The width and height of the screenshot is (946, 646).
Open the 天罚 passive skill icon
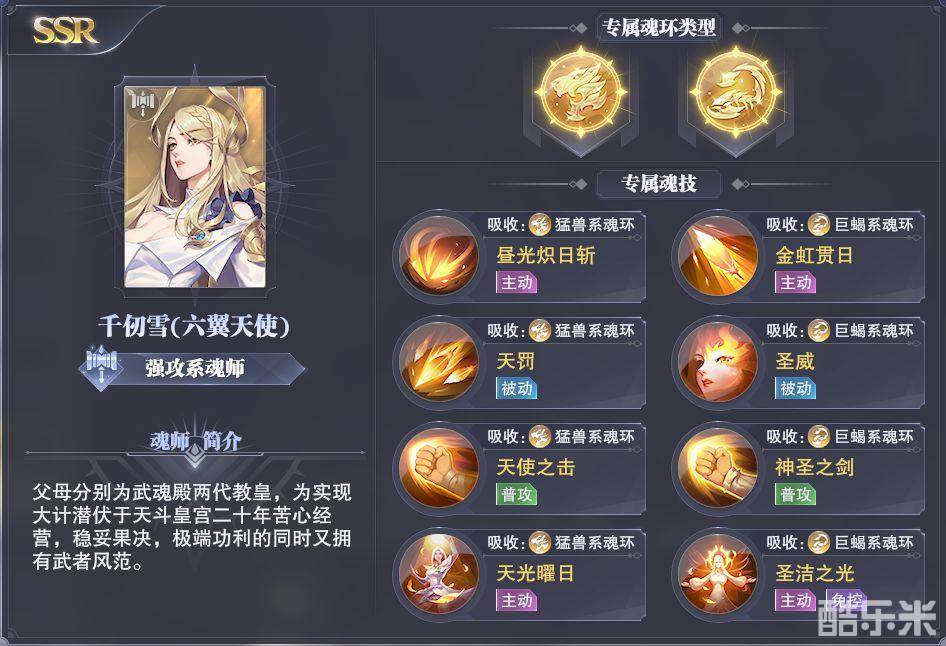pyautogui.click(x=438, y=362)
